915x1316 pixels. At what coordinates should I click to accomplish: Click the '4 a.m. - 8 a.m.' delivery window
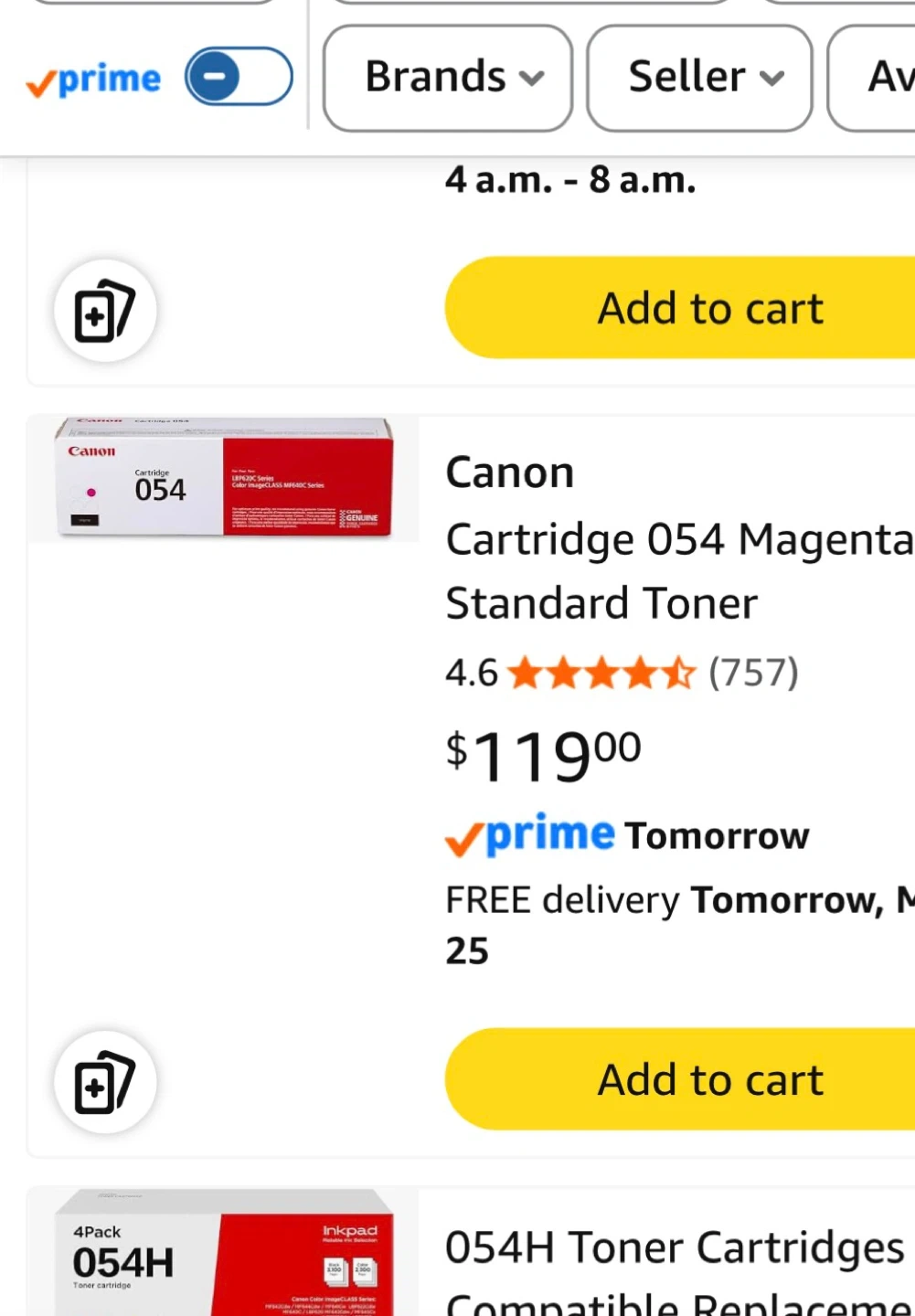pos(570,180)
